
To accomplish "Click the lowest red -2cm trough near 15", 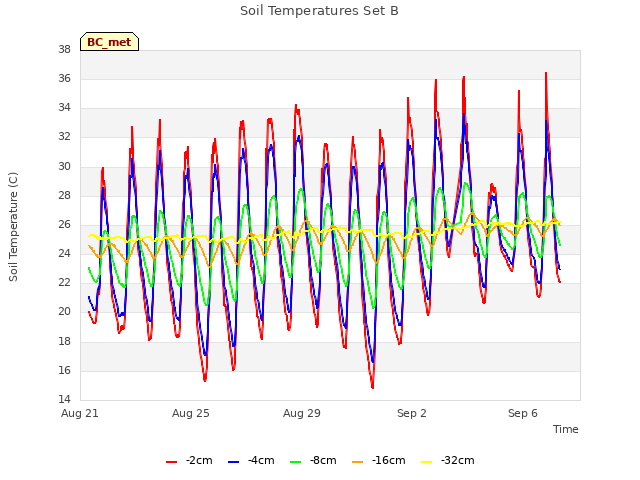I will [x=373, y=387].
